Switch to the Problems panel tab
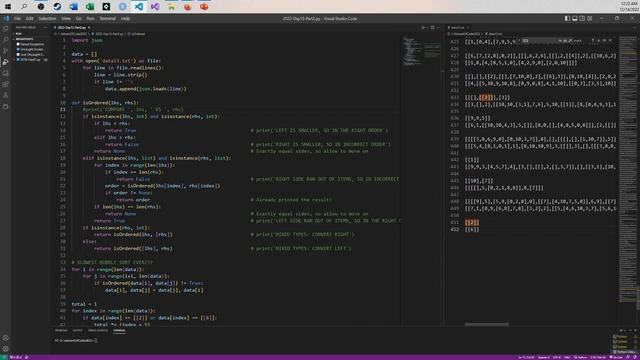 click(61, 331)
